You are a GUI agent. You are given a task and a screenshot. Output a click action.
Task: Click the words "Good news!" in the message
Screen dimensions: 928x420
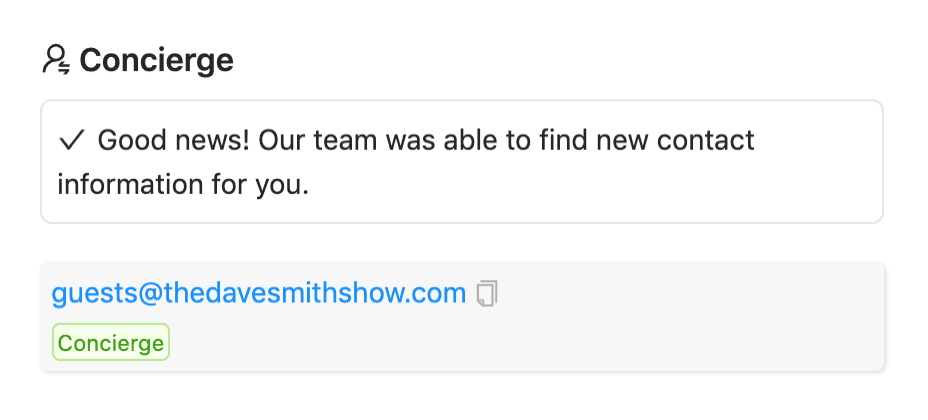click(173, 140)
